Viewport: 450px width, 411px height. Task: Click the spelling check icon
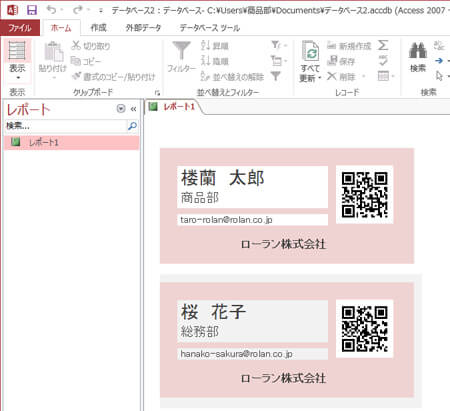[383, 60]
